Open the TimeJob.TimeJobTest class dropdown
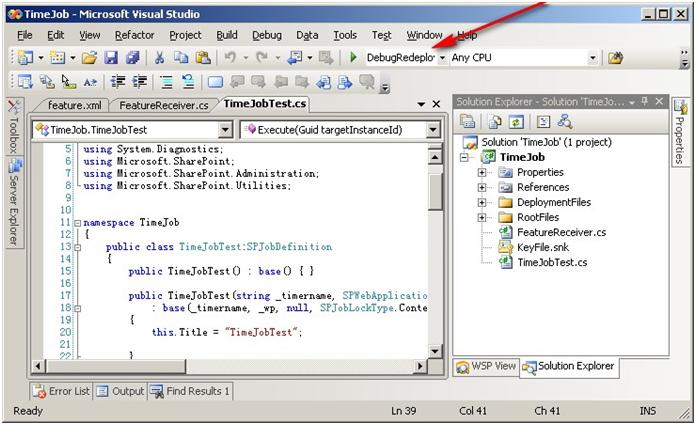696x425 pixels. (x=225, y=130)
